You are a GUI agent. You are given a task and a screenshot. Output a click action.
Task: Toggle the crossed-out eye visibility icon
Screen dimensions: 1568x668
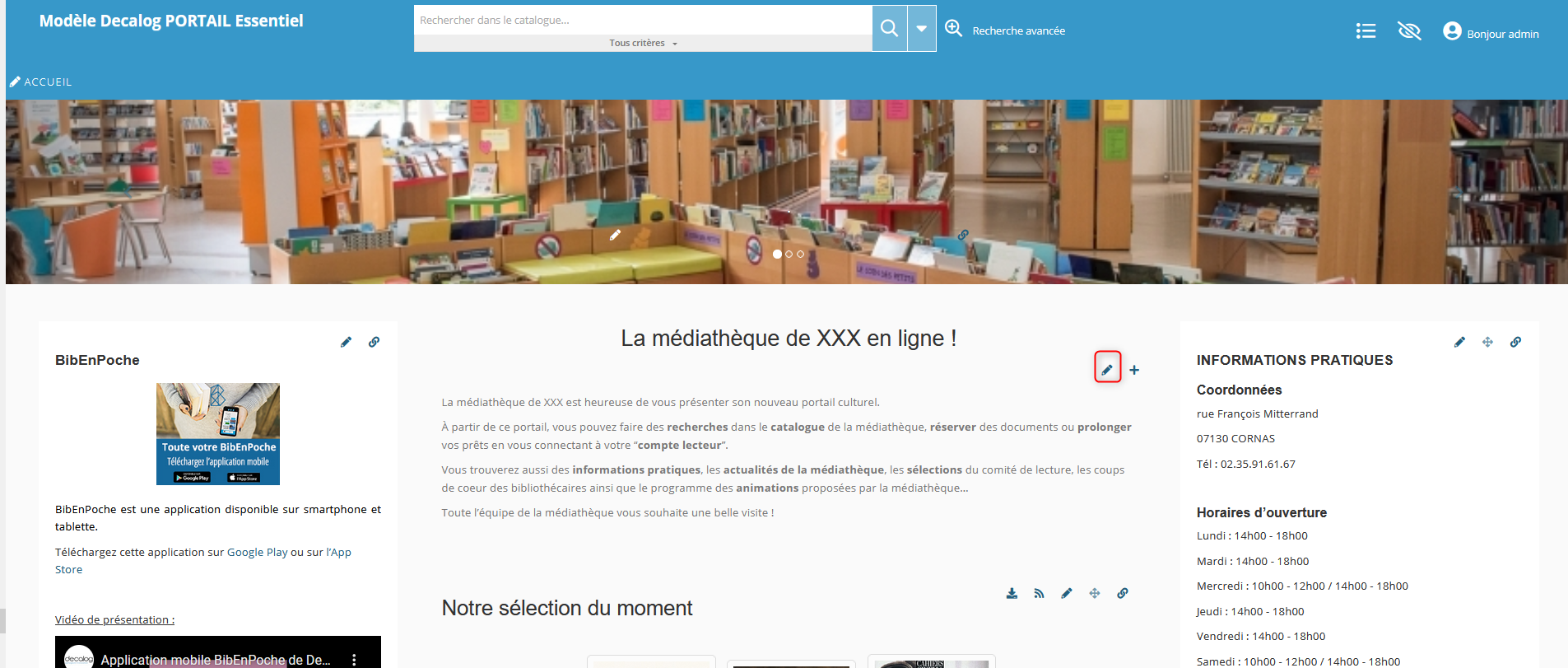tap(1409, 31)
